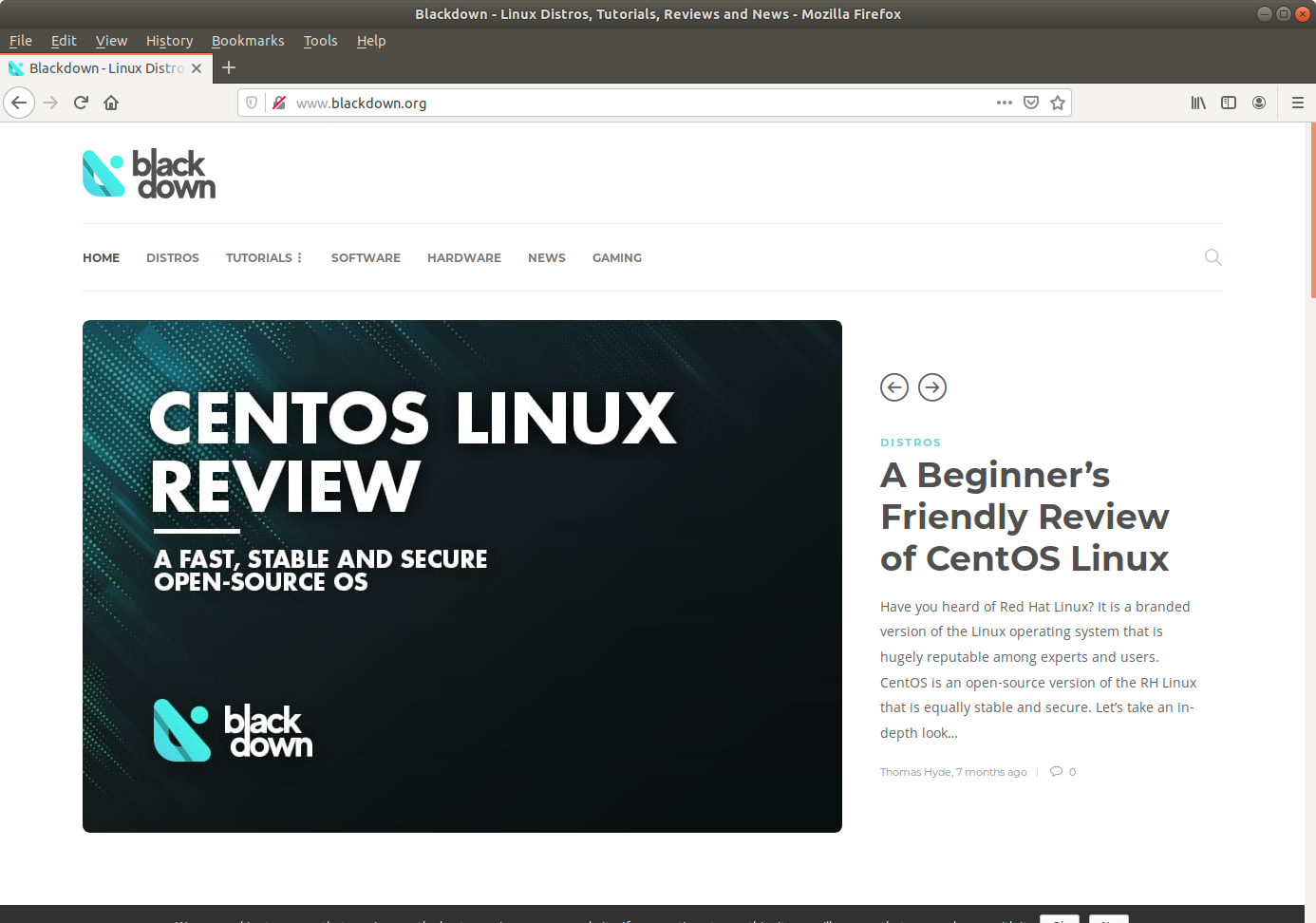This screenshot has width=1316, height=923.
Task: Open the Firefox account icon
Action: 1259,103
